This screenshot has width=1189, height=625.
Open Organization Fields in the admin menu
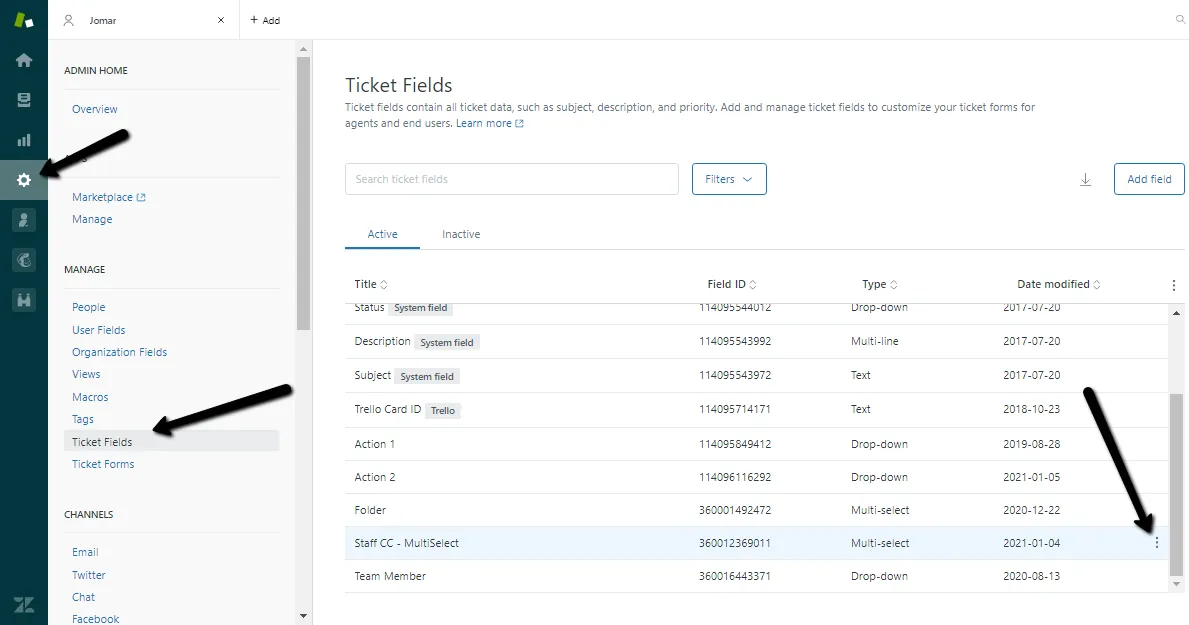[119, 352]
